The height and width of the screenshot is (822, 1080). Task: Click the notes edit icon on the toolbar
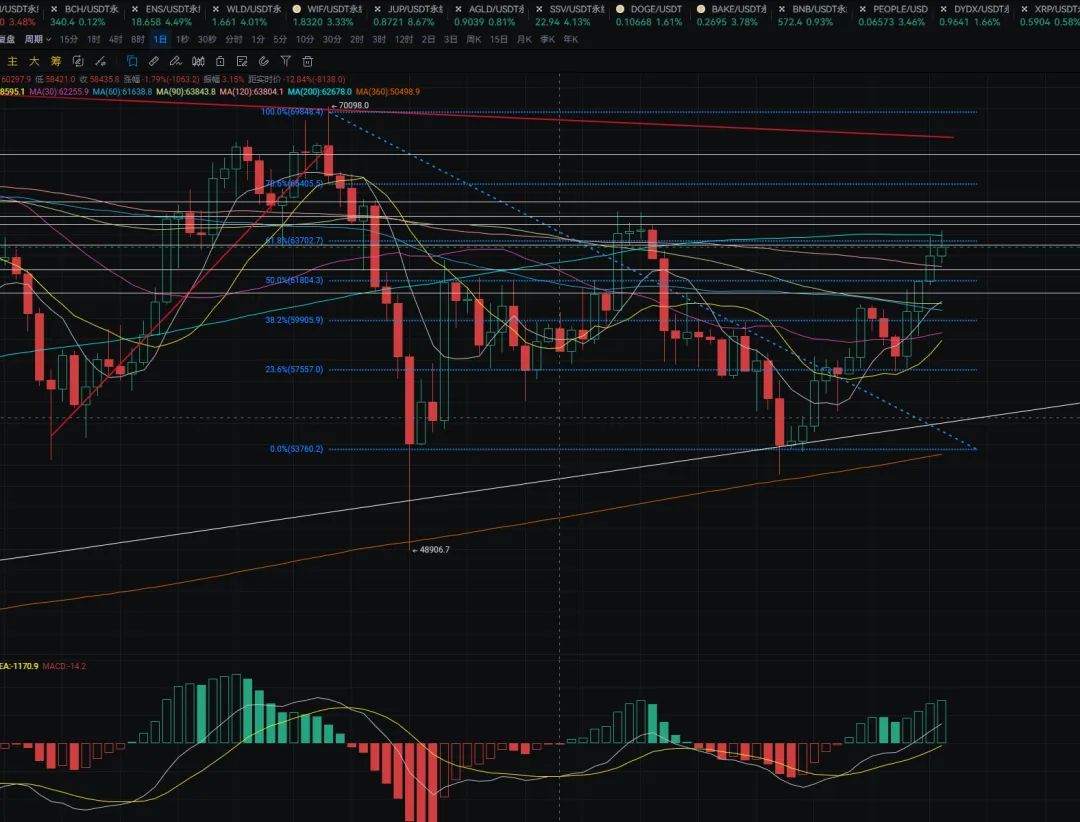click(242, 61)
